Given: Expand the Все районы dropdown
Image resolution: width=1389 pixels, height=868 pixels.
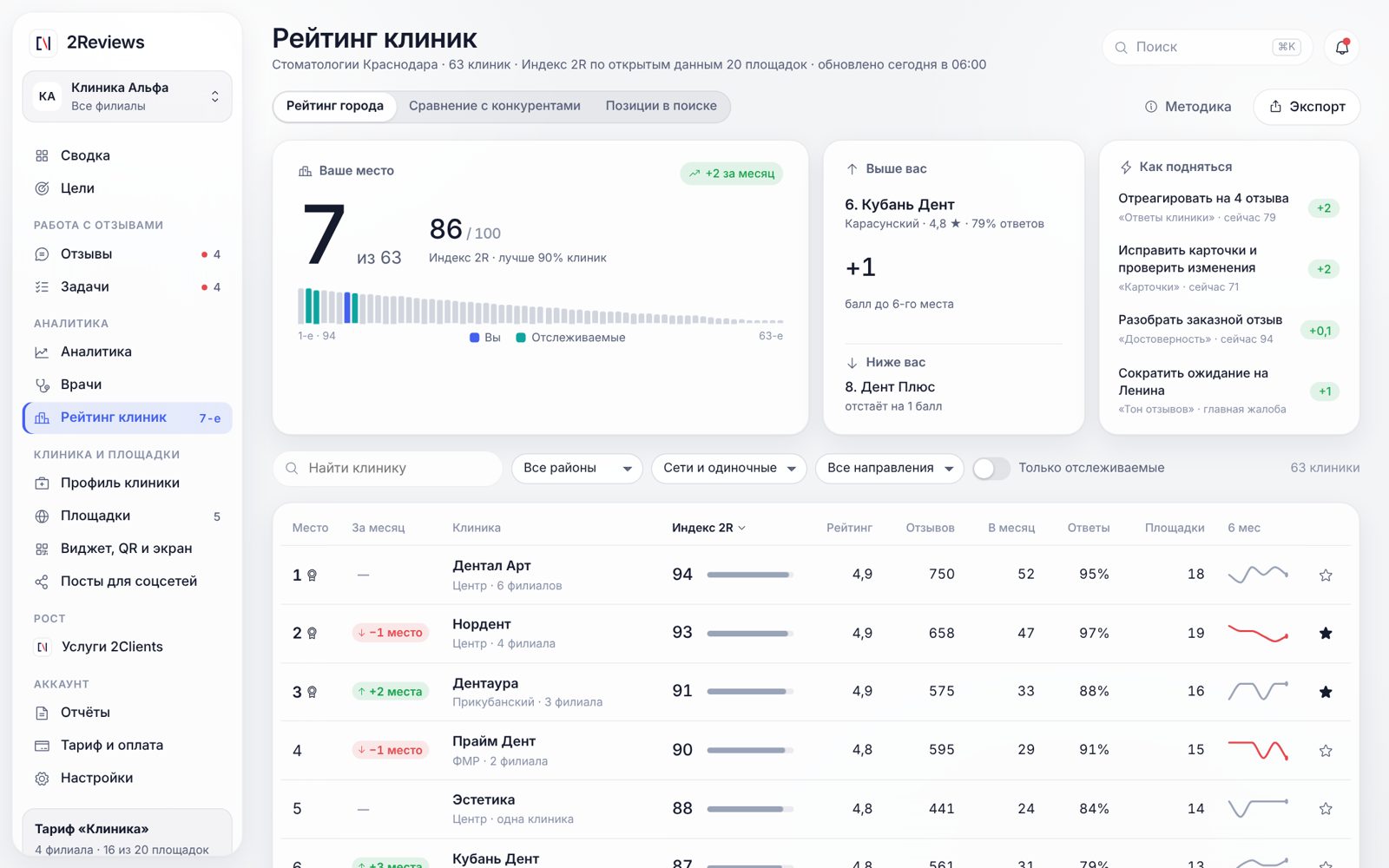Looking at the screenshot, I should [x=577, y=468].
